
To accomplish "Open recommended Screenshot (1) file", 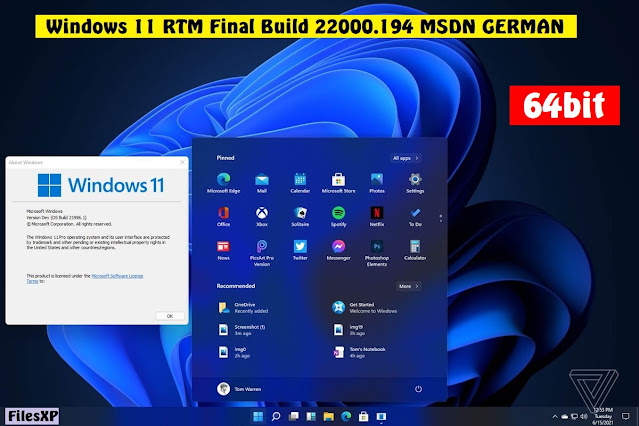I will pyautogui.click(x=242, y=330).
